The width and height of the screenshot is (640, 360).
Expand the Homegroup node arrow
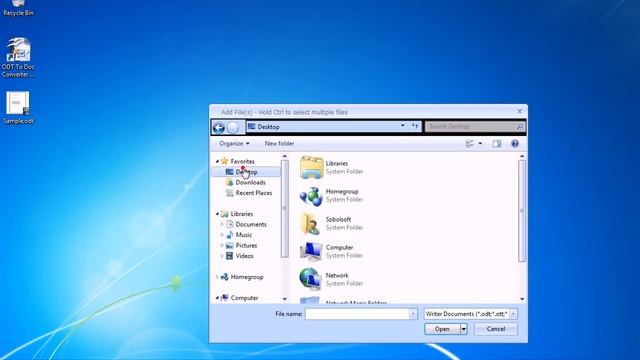tap(217, 277)
